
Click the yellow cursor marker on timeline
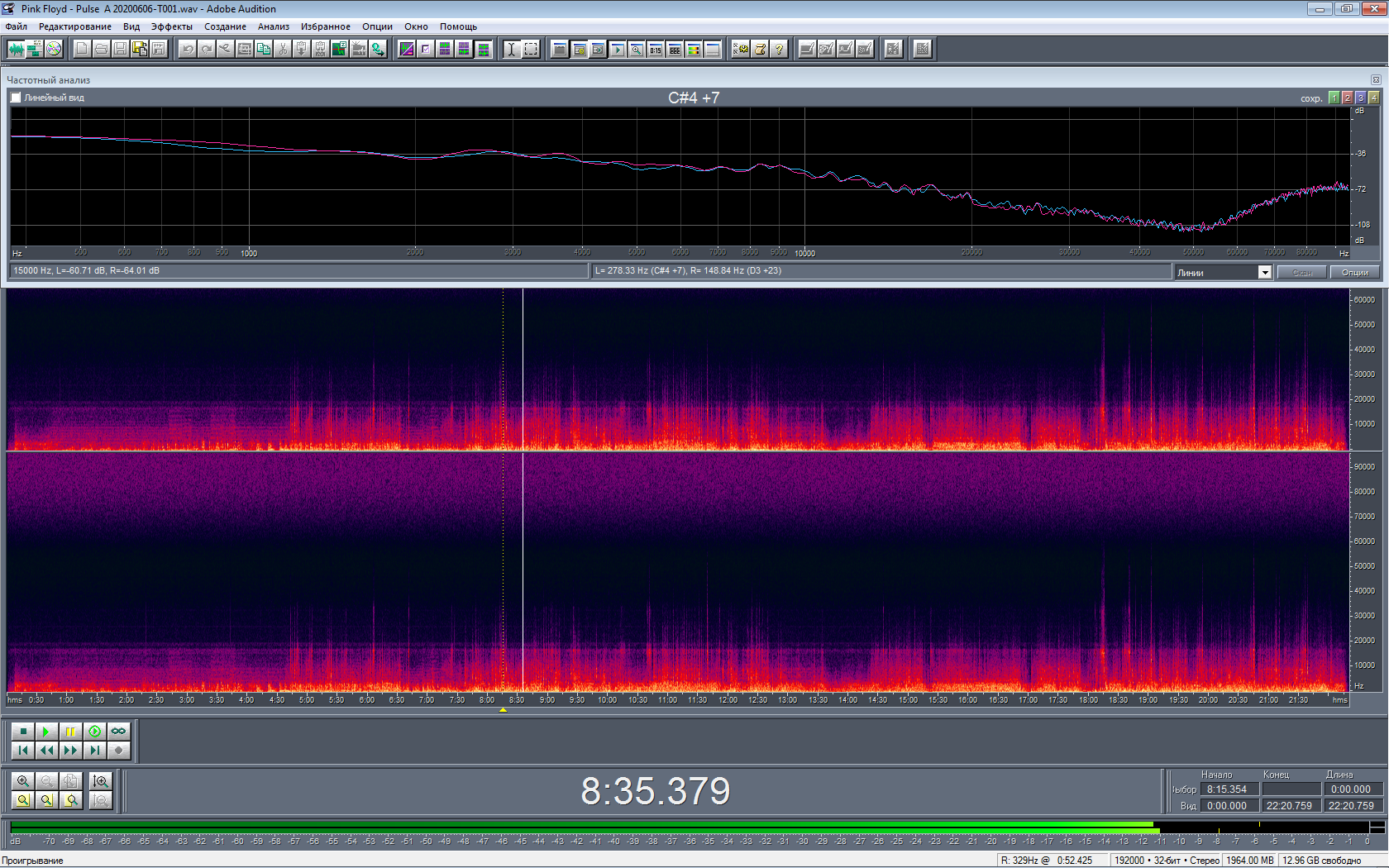click(x=503, y=710)
